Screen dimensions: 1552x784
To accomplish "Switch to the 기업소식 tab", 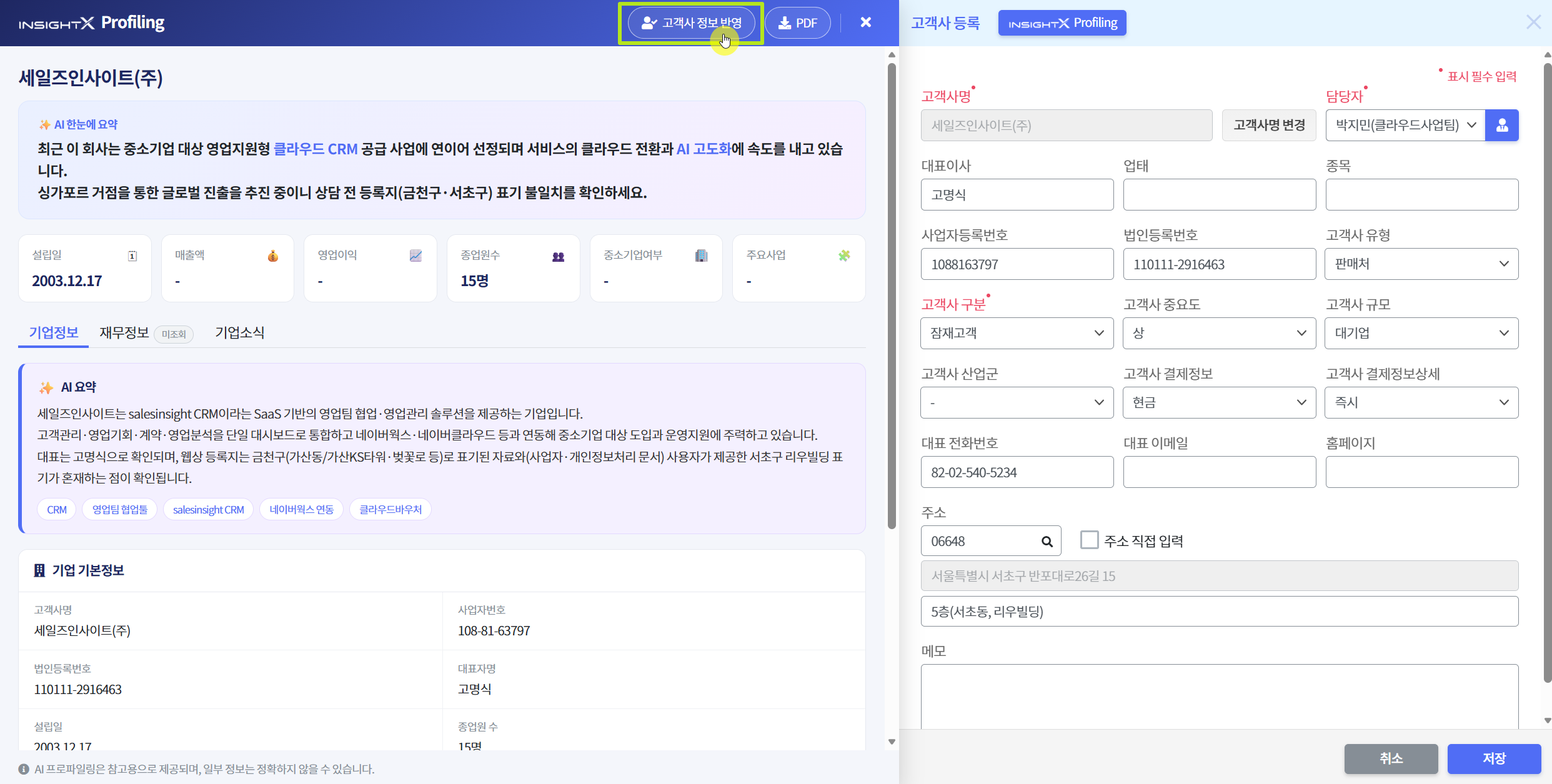I will click(x=240, y=333).
